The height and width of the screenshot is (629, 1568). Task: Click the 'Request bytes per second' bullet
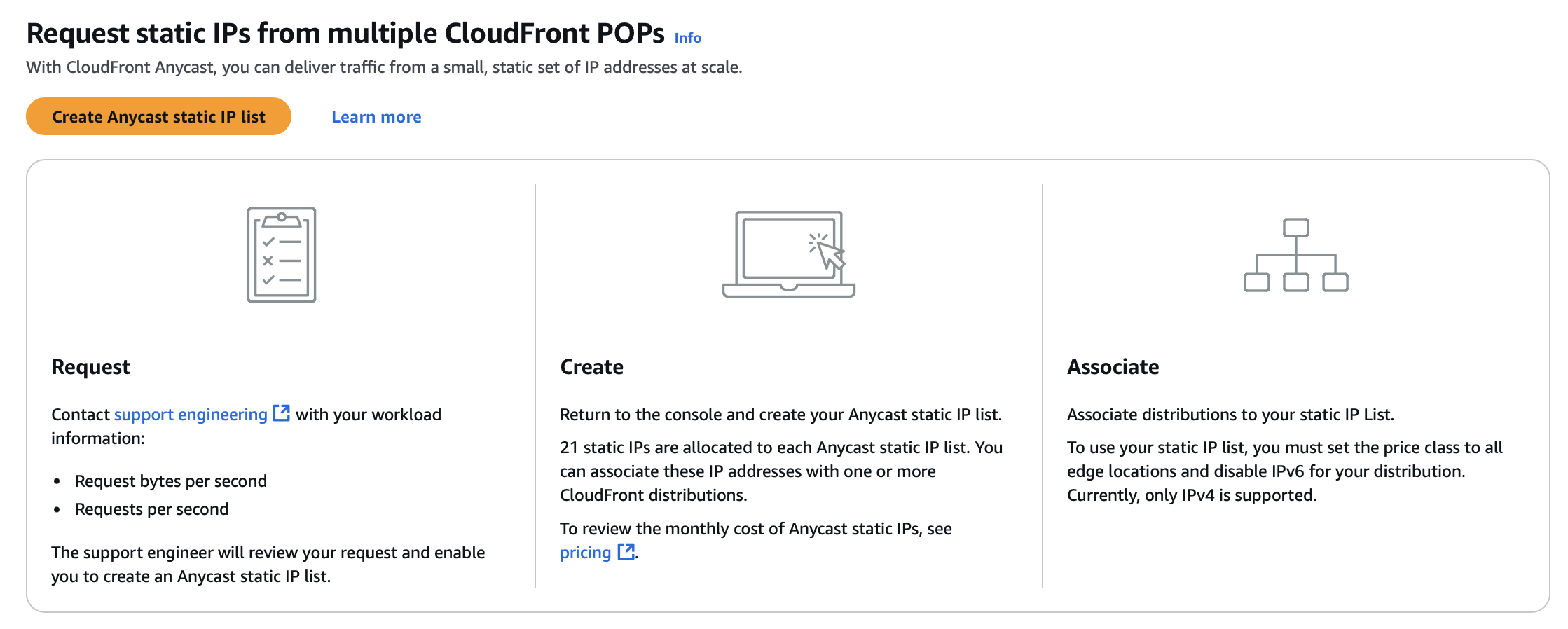[171, 481]
